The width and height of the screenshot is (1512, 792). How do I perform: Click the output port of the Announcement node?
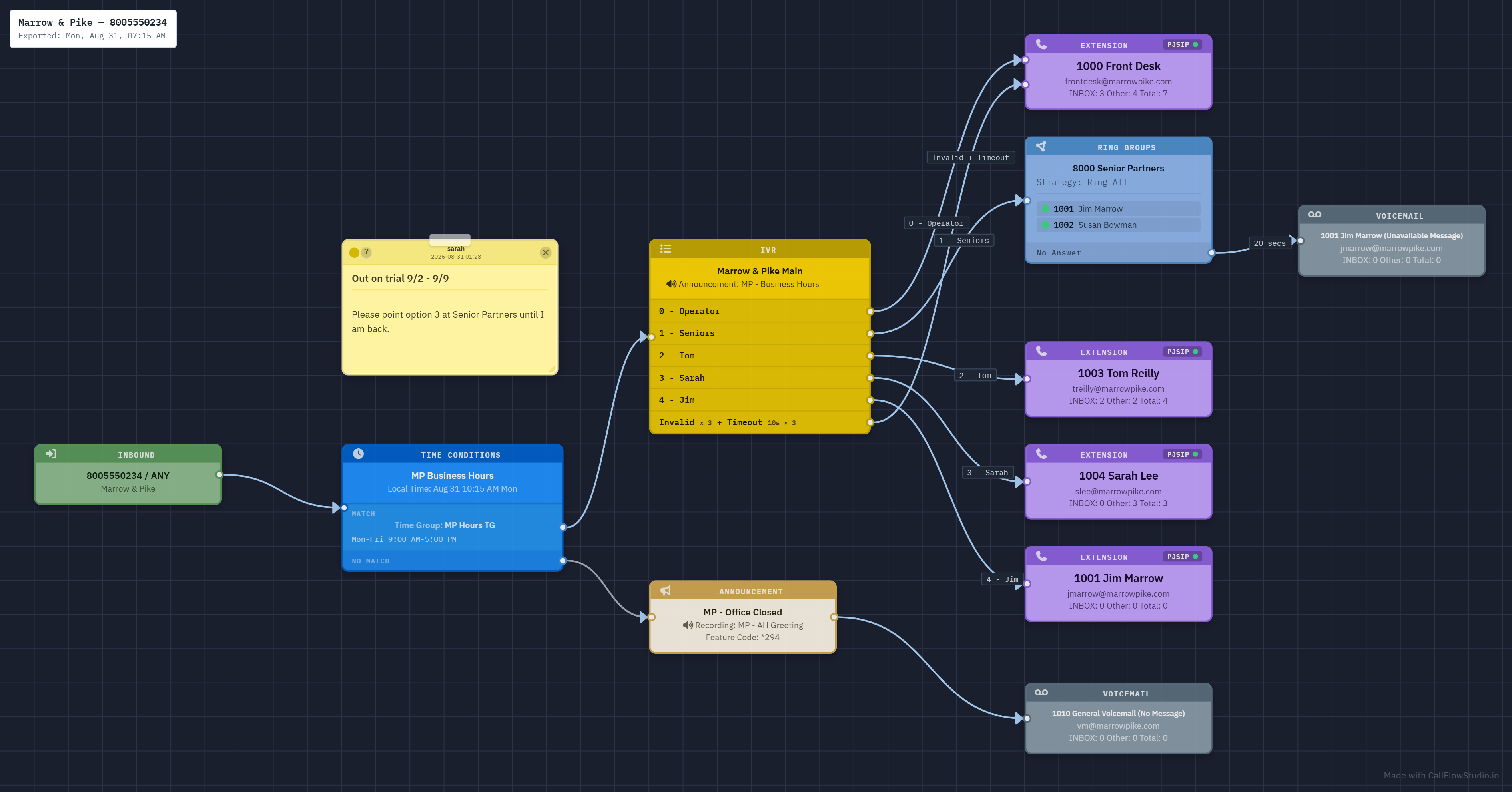click(x=834, y=617)
